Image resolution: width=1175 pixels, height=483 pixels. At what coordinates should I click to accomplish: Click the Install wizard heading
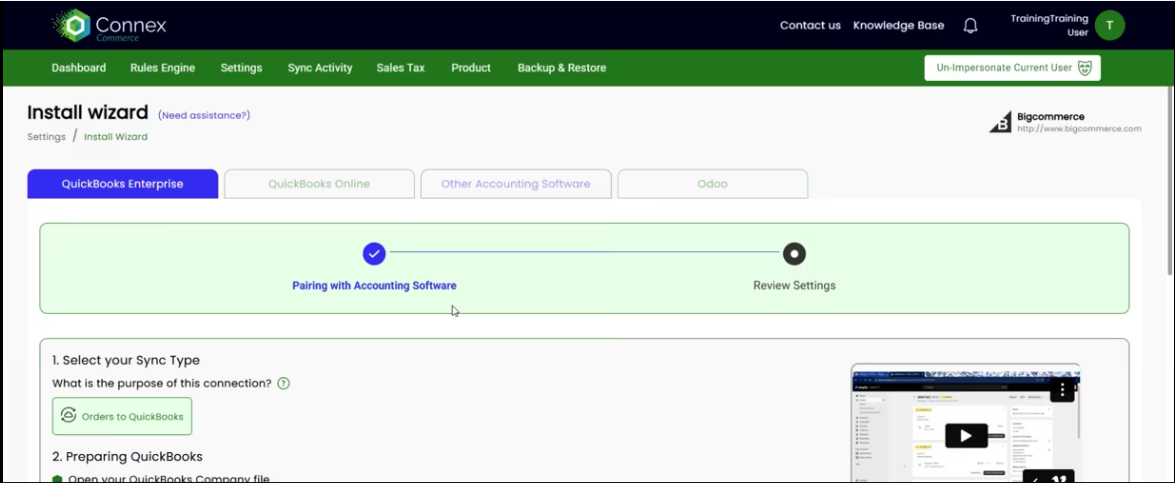pos(88,113)
